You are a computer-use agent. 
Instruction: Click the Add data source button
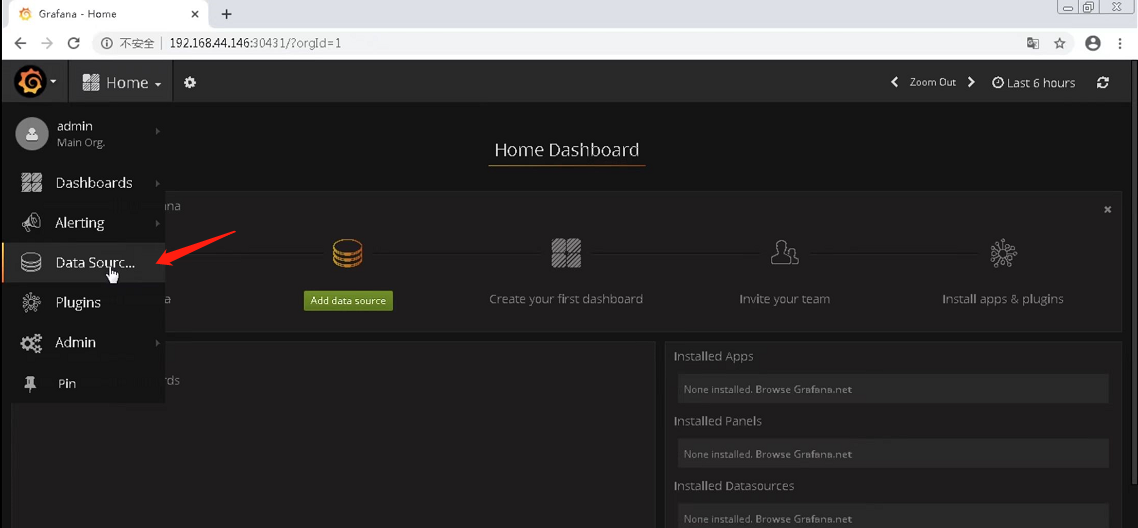tap(348, 300)
